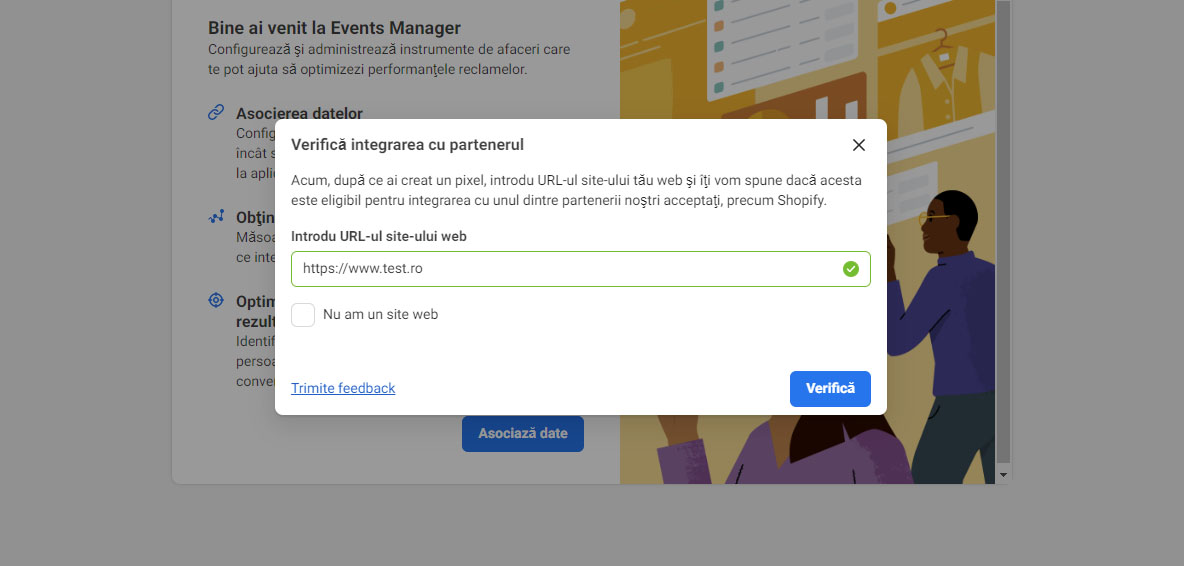Close the Verifică integrarea cu partenerul dialog
This screenshot has width=1184, height=566.
859,145
